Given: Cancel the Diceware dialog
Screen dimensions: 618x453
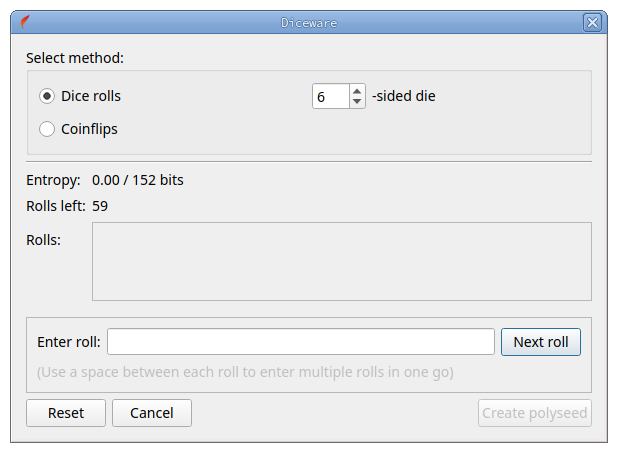Looking at the screenshot, I should 152,413.
